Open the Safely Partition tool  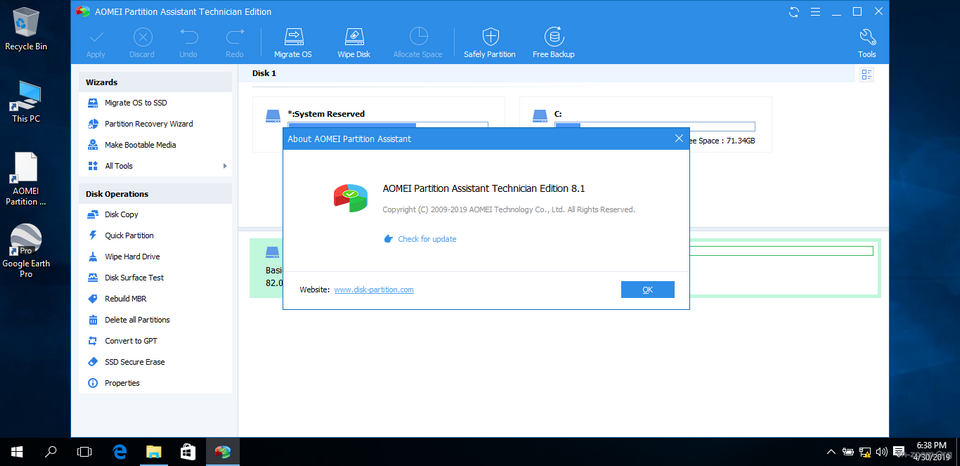pos(490,42)
